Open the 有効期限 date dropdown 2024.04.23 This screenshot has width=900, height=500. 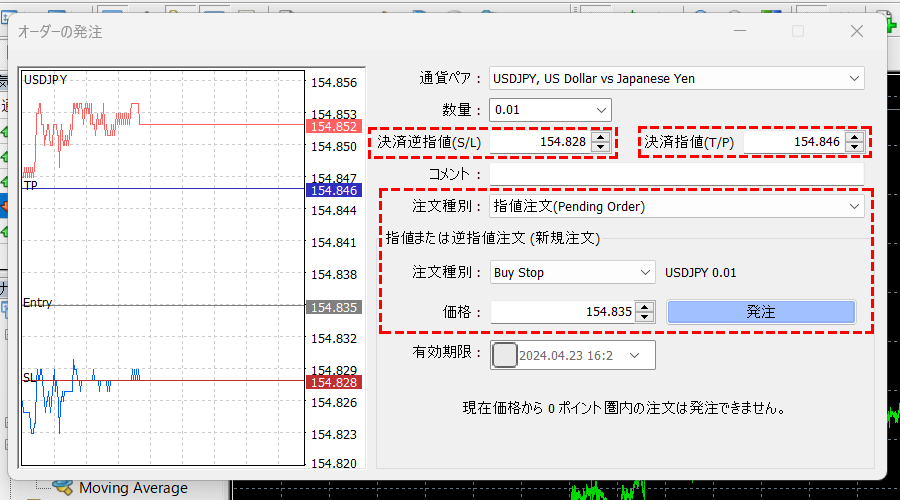634,355
